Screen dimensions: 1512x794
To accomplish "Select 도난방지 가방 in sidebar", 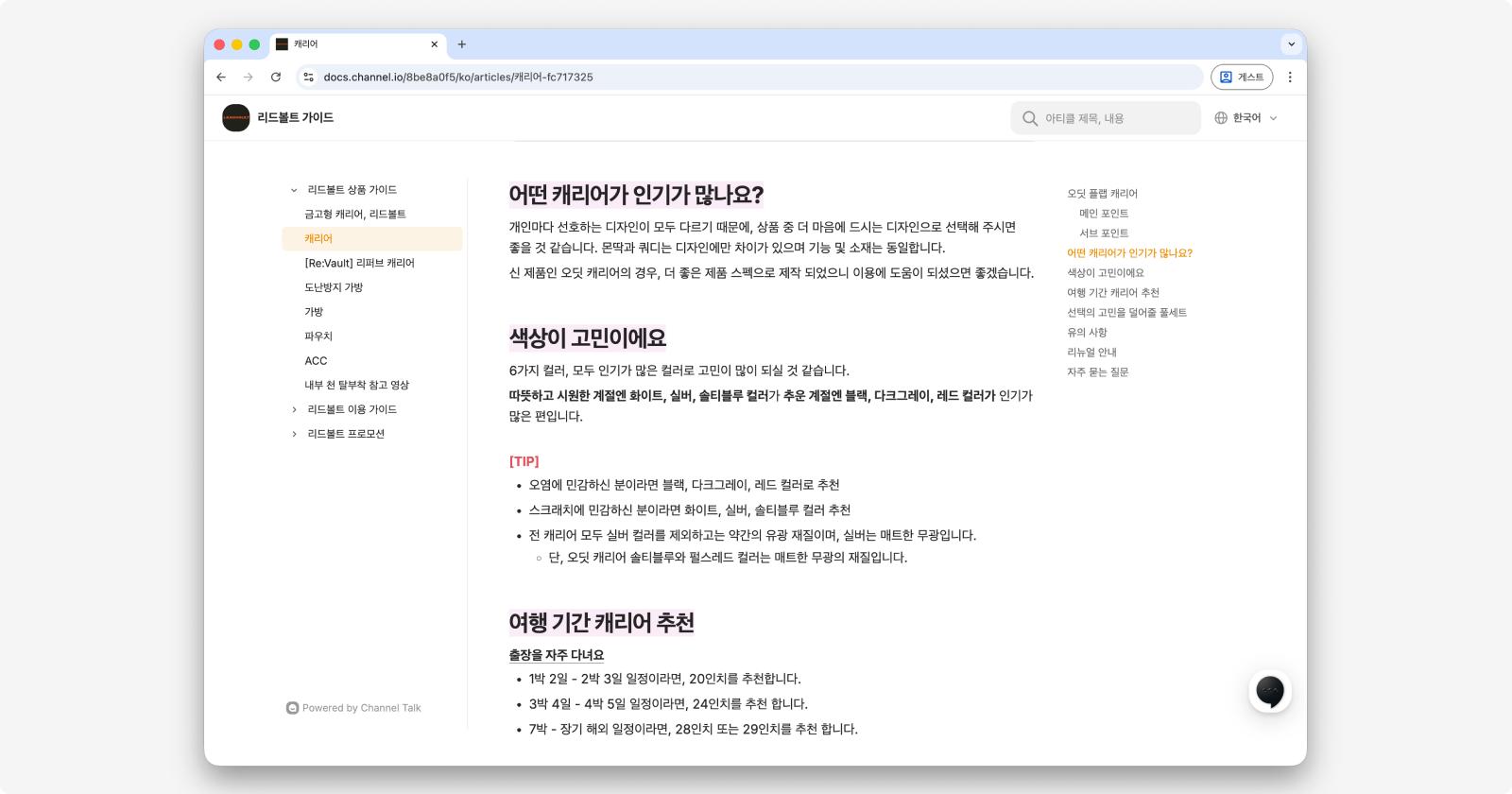I will tap(334, 287).
